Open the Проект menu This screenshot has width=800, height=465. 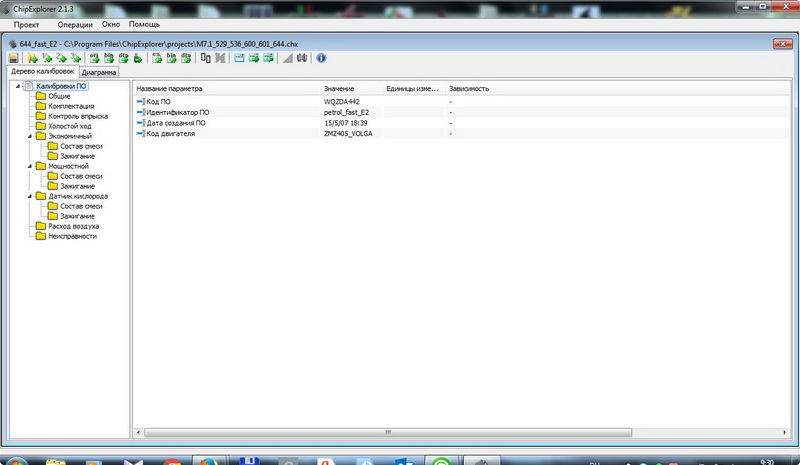tap(26, 22)
